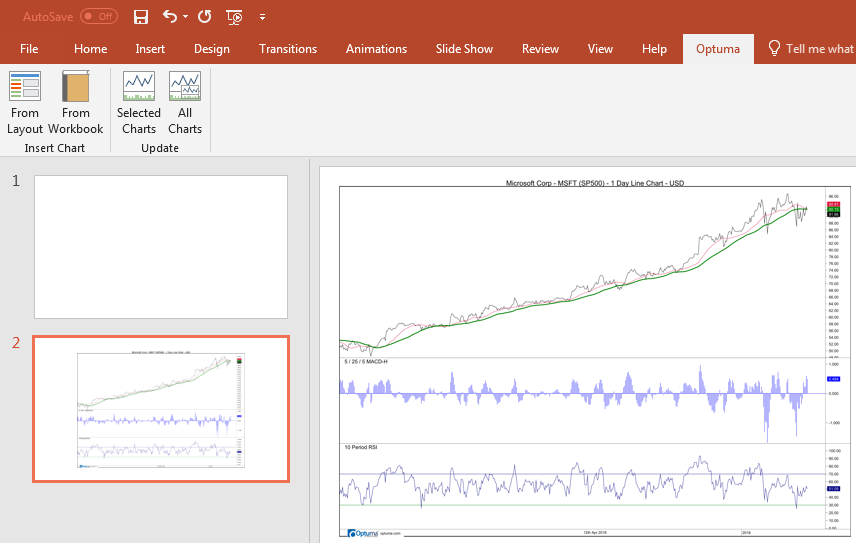
Task: Open the Insert ribbon tab
Action: point(150,49)
